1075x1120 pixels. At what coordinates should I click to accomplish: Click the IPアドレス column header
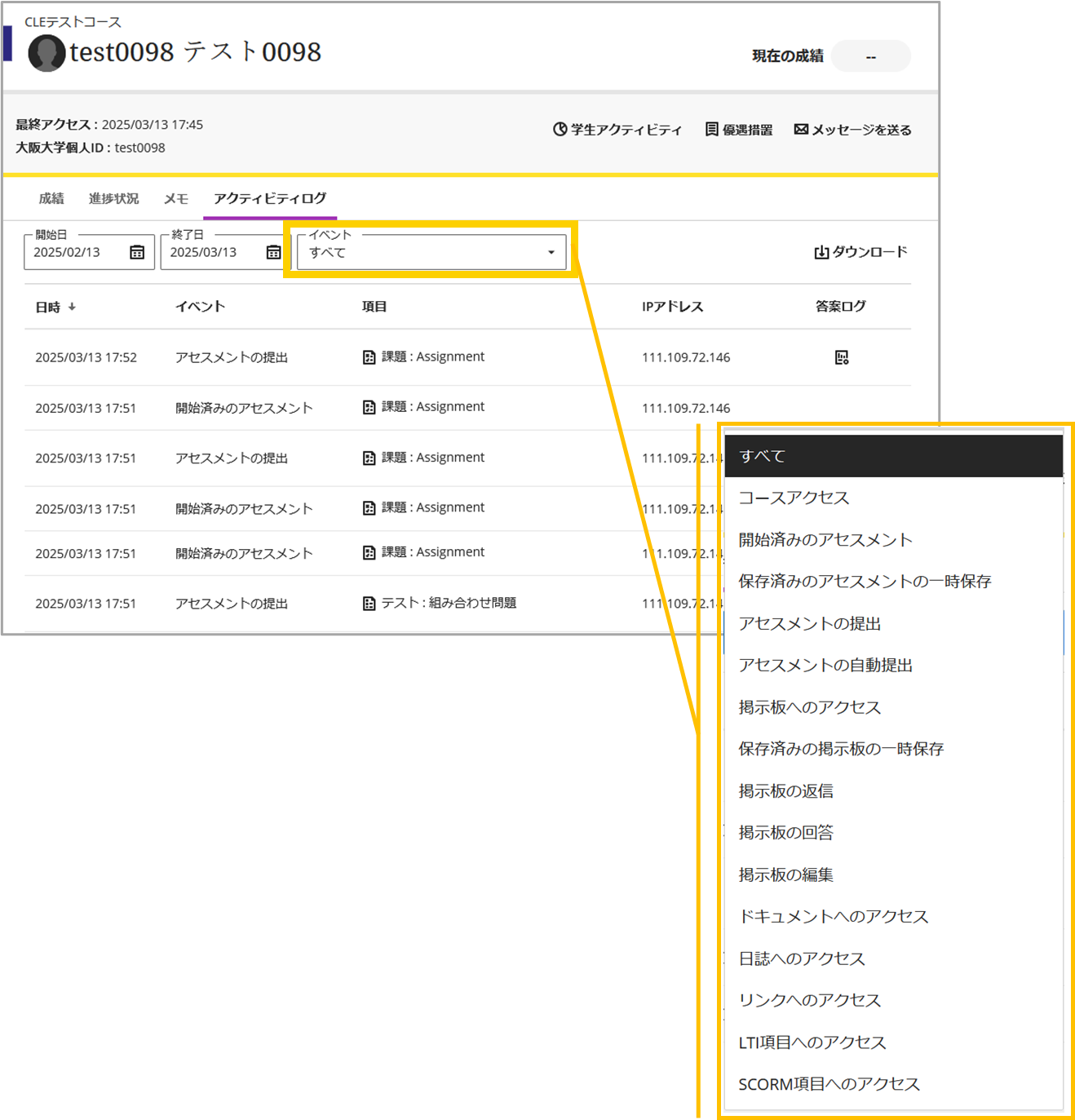(672, 307)
